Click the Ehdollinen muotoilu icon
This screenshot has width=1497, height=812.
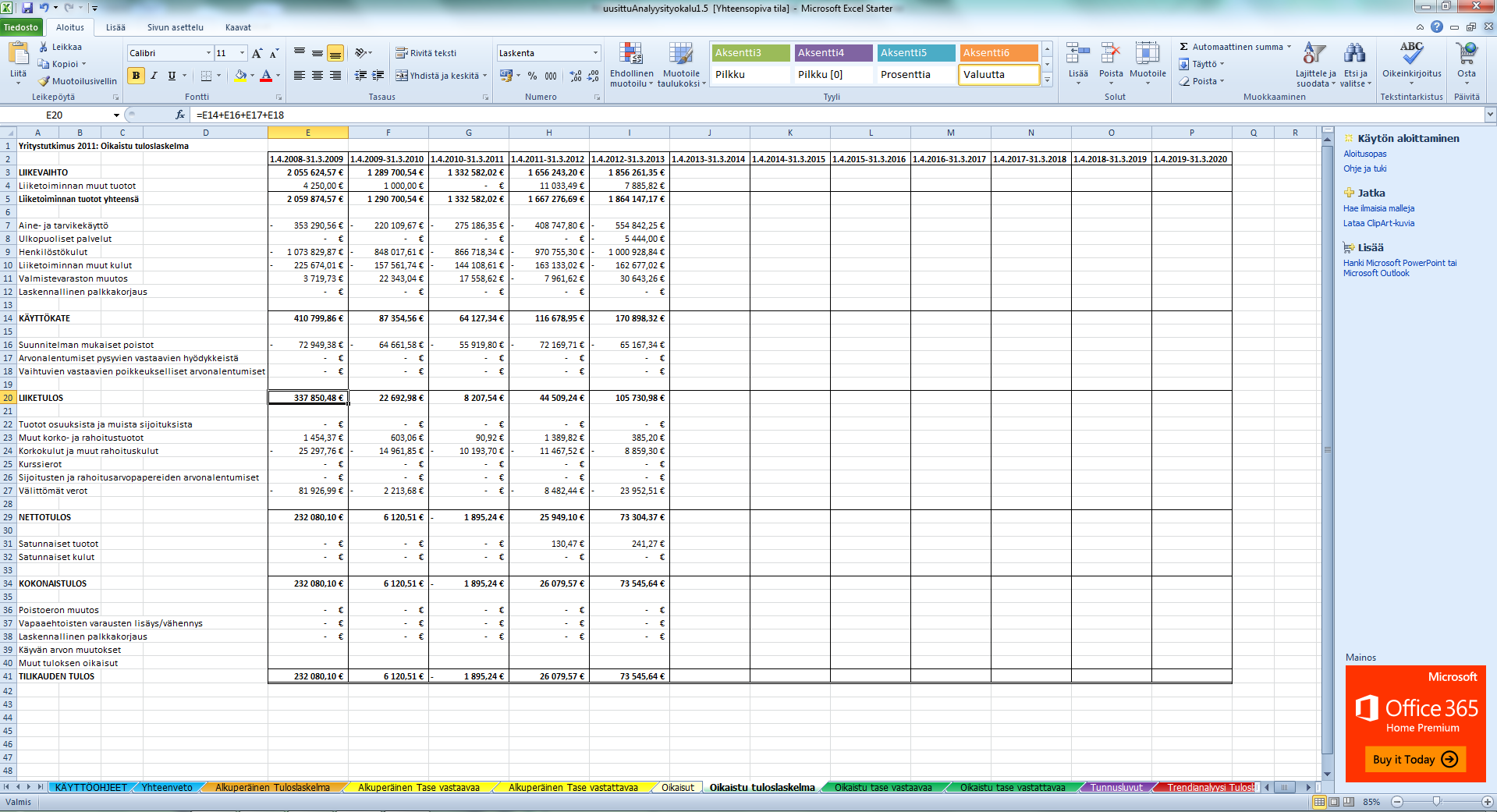(x=631, y=54)
